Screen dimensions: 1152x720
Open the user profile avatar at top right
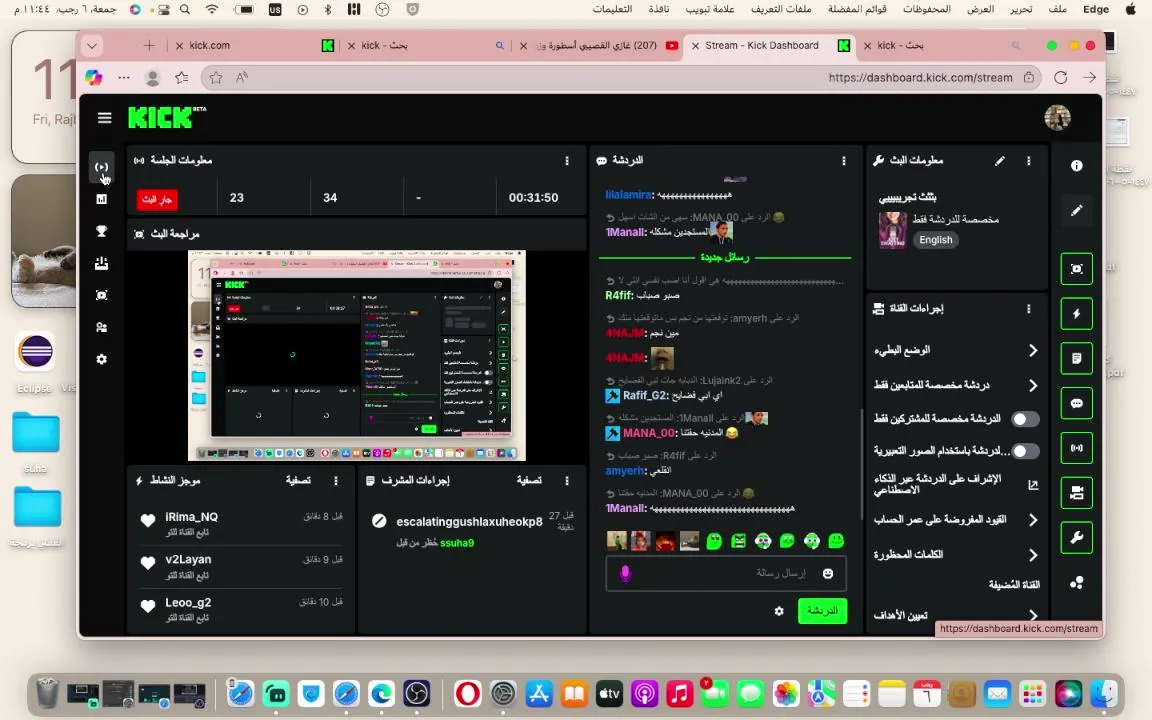[x=1057, y=118]
